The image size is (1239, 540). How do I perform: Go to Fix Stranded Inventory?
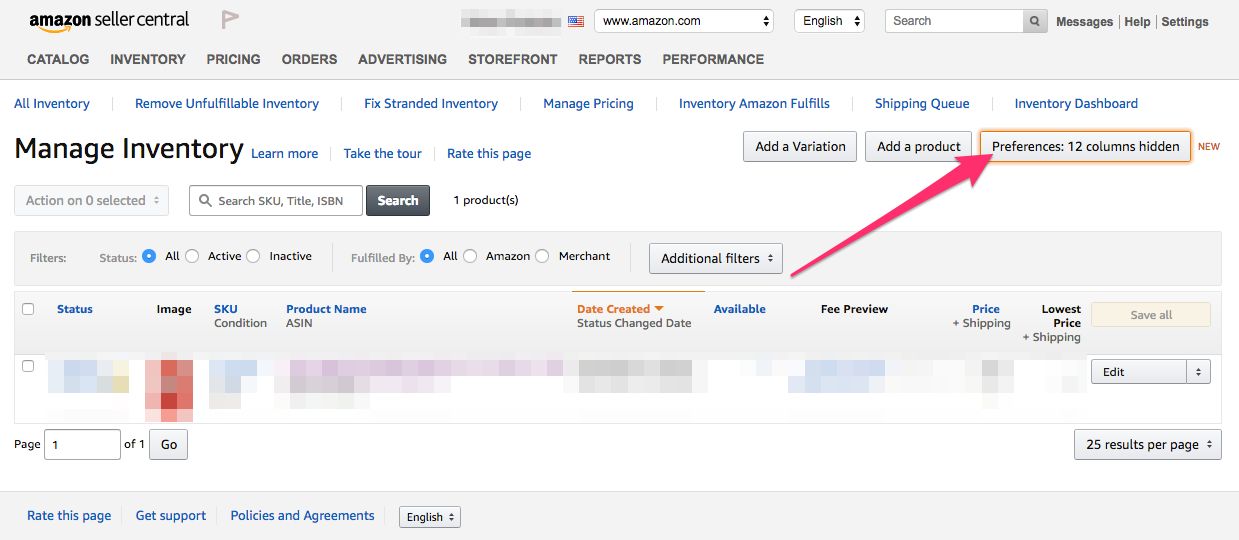[x=431, y=103]
